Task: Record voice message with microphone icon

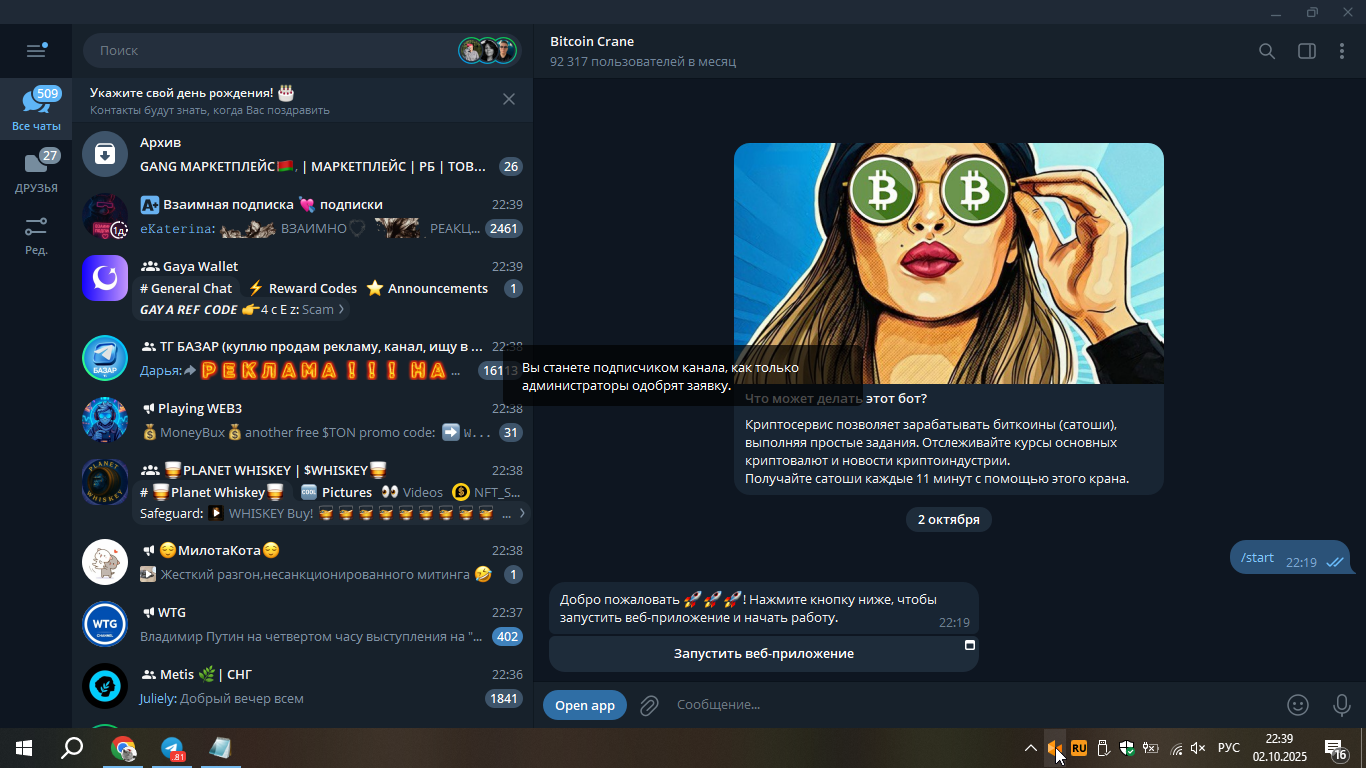Action: coord(1342,705)
